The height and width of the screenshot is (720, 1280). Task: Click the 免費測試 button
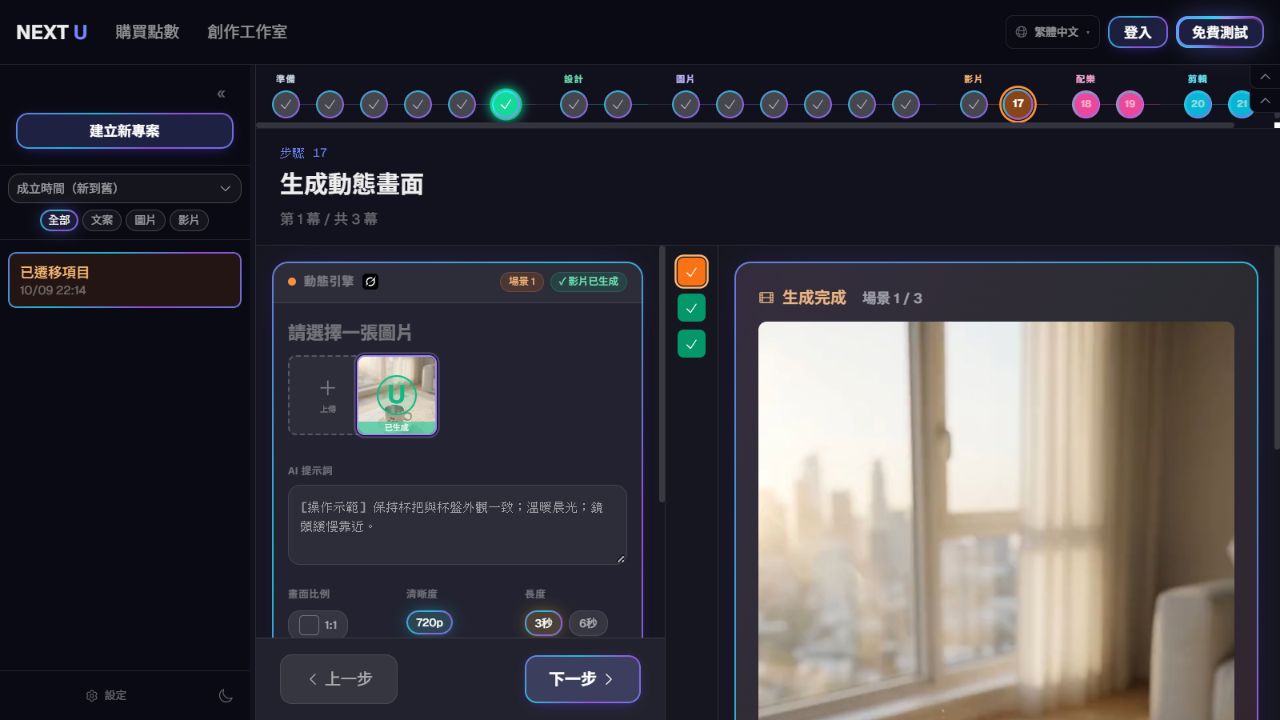click(1220, 32)
